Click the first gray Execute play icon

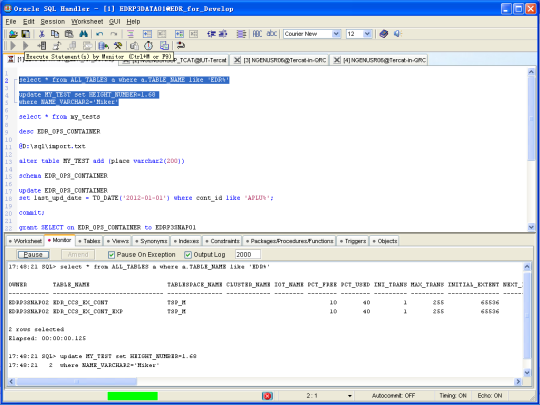[x=13, y=45]
